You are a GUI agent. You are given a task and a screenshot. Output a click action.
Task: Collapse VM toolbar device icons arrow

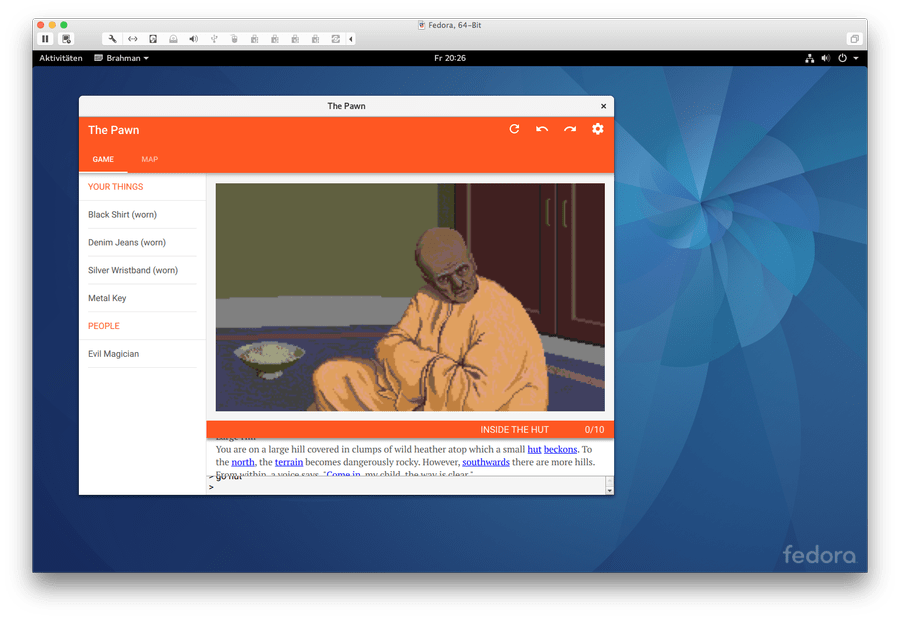point(351,39)
